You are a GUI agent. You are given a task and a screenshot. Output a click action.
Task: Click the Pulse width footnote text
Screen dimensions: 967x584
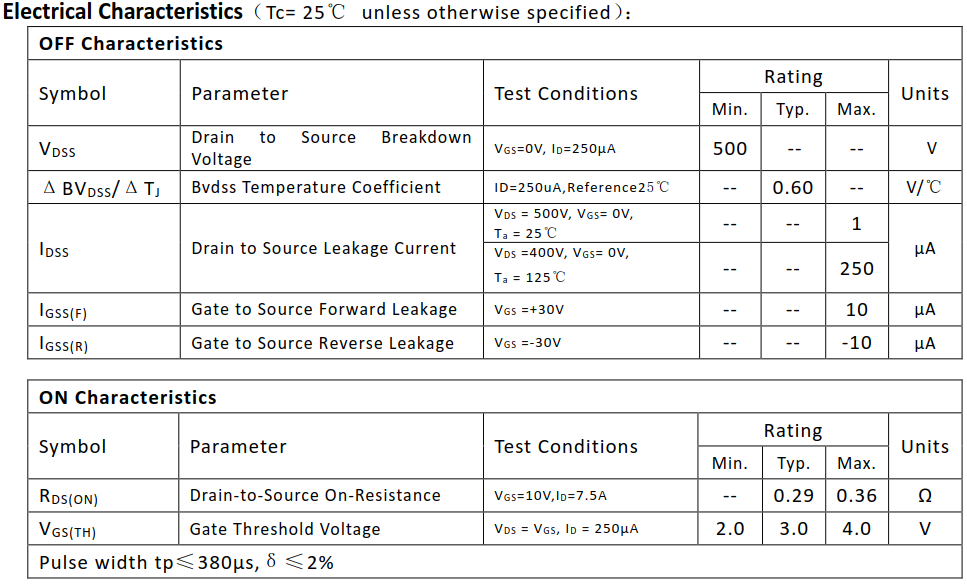point(186,562)
